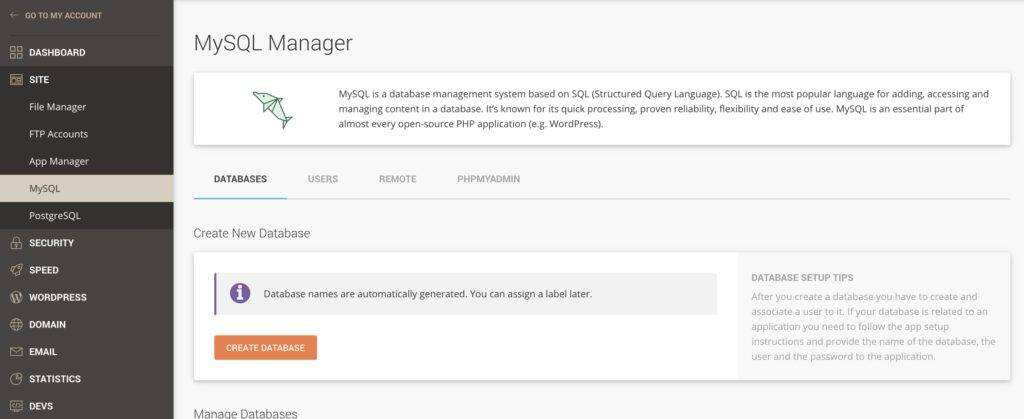
Task: Click the Site section icon
Action: click(15, 79)
